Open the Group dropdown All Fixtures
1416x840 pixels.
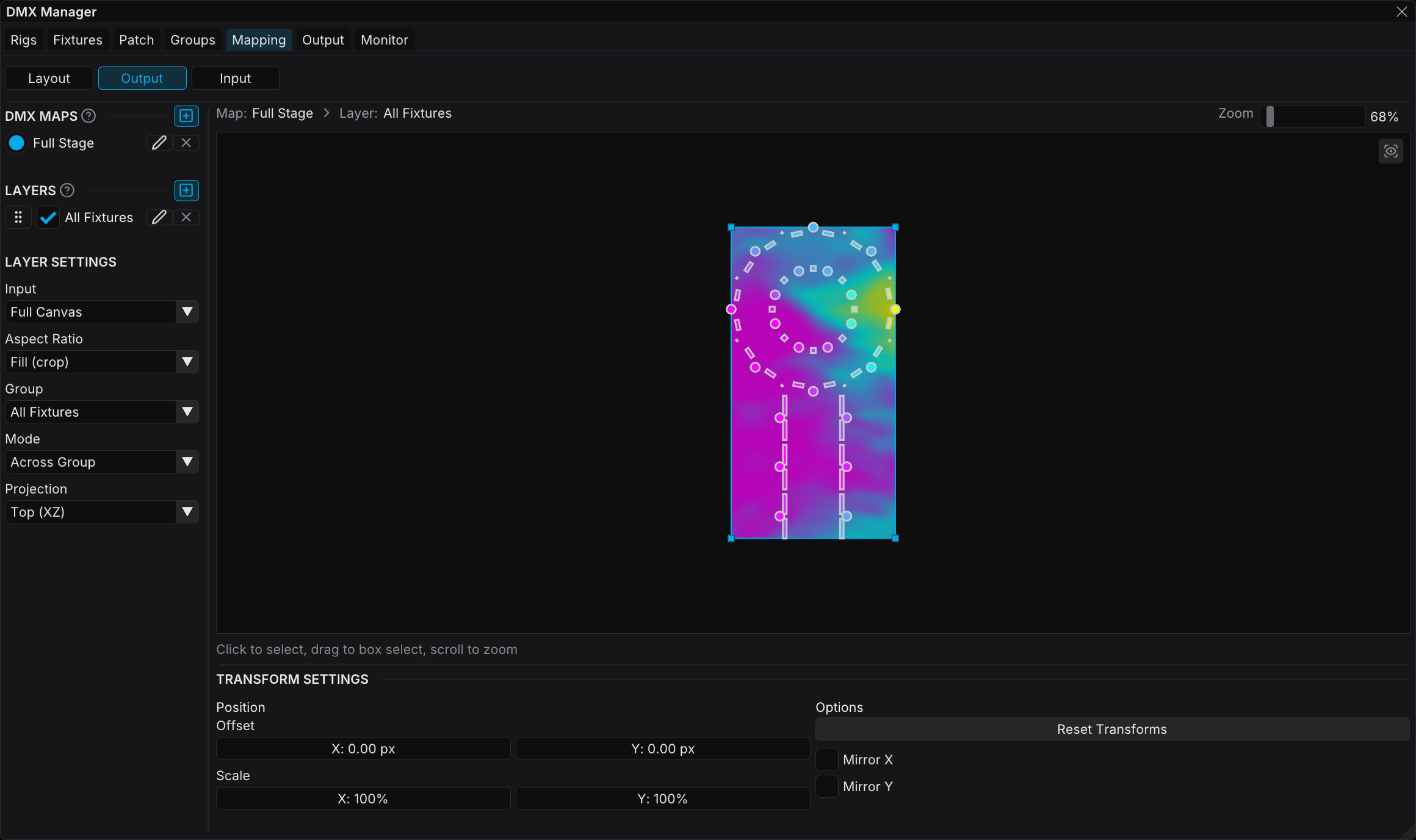click(102, 412)
